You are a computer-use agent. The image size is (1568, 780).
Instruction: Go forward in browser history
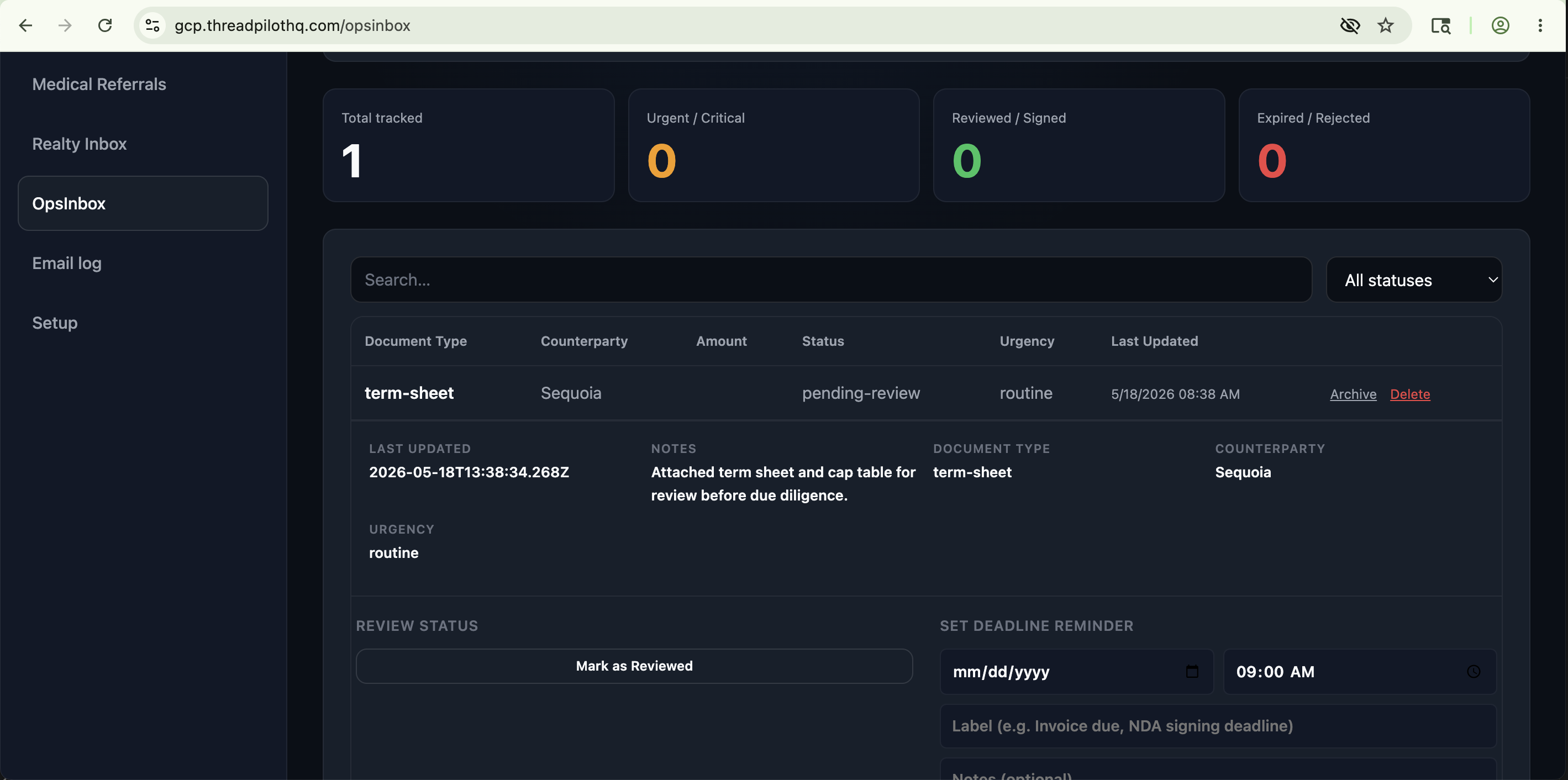65,25
